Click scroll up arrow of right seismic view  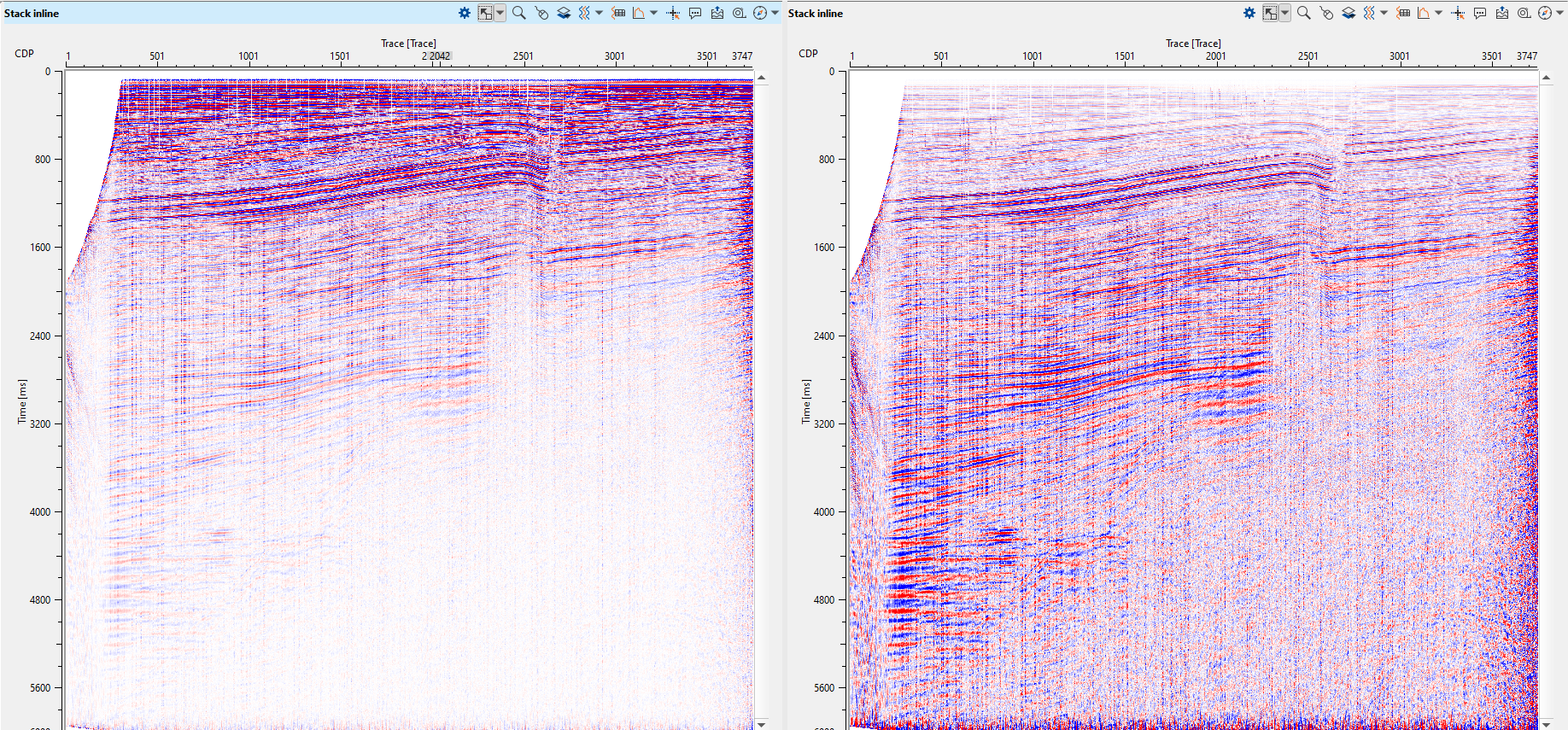click(x=1546, y=78)
